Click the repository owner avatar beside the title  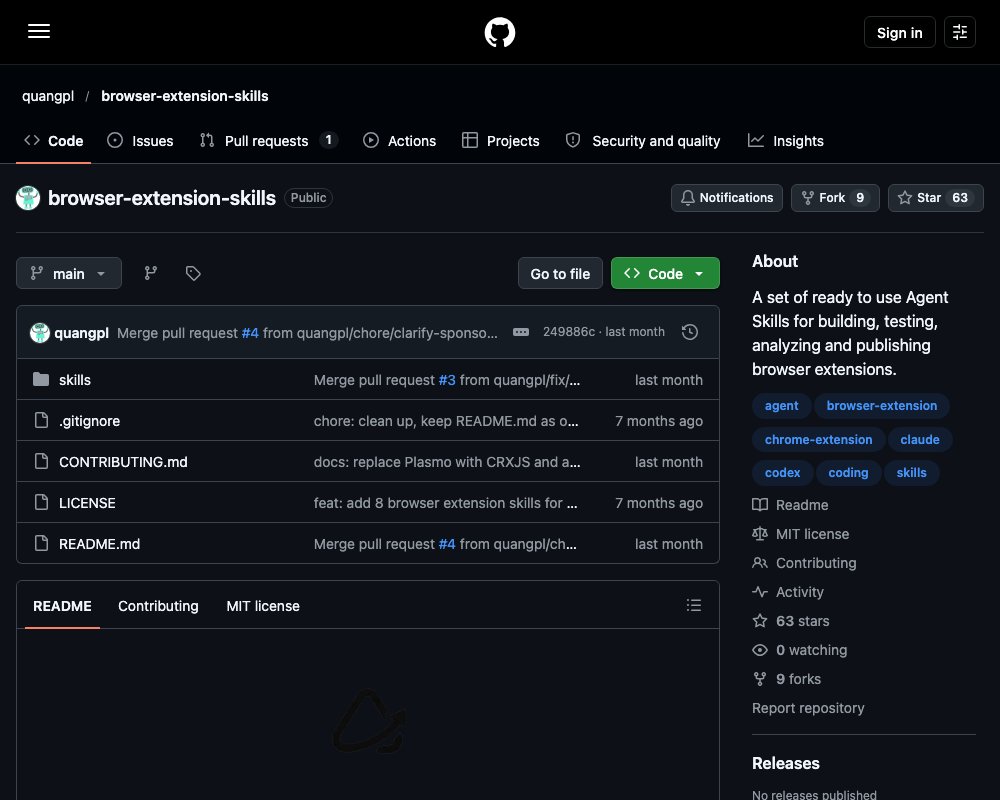[x=28, y=198]
